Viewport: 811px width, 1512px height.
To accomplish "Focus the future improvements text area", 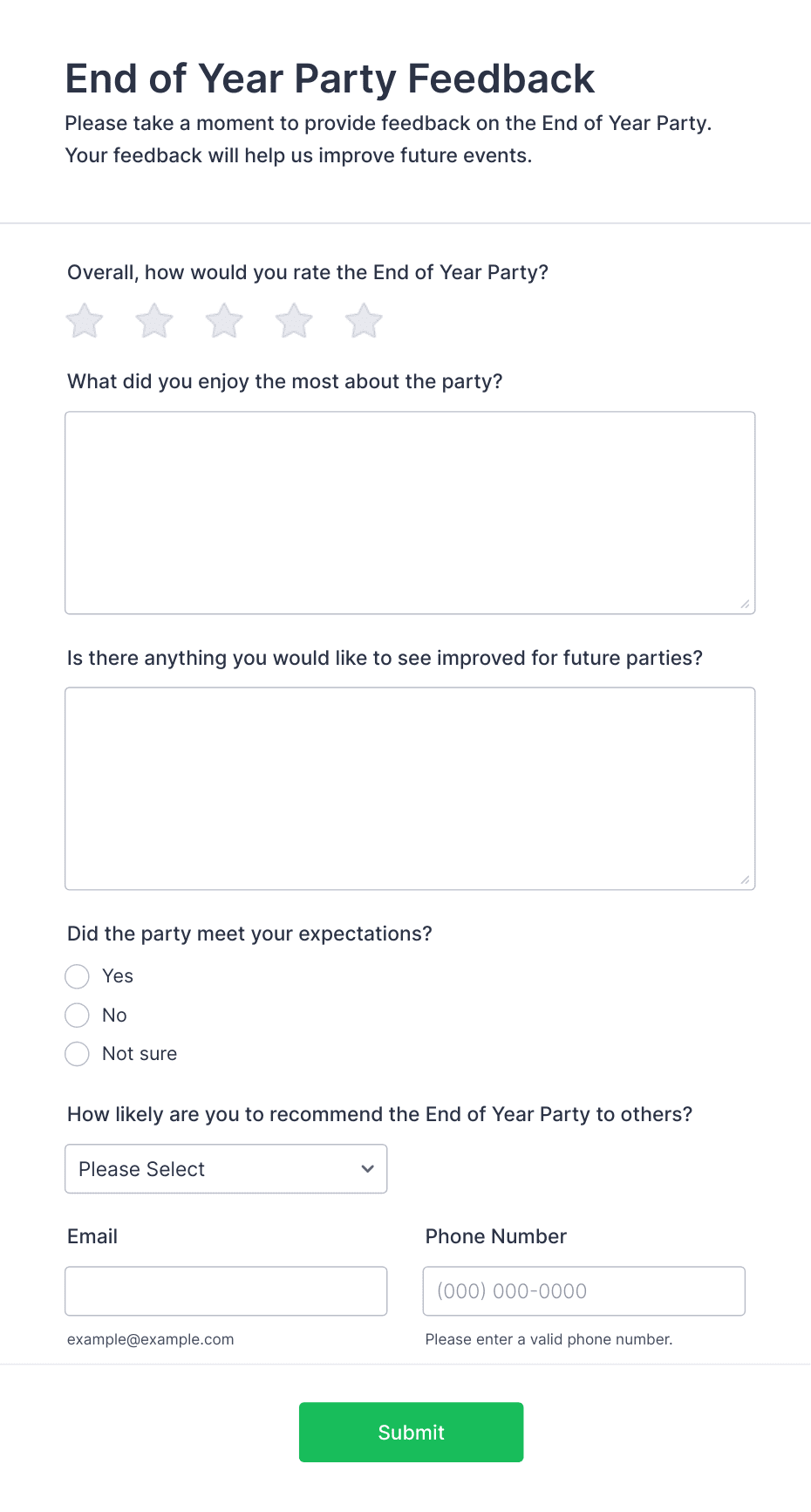I will (x=410, y=789).
